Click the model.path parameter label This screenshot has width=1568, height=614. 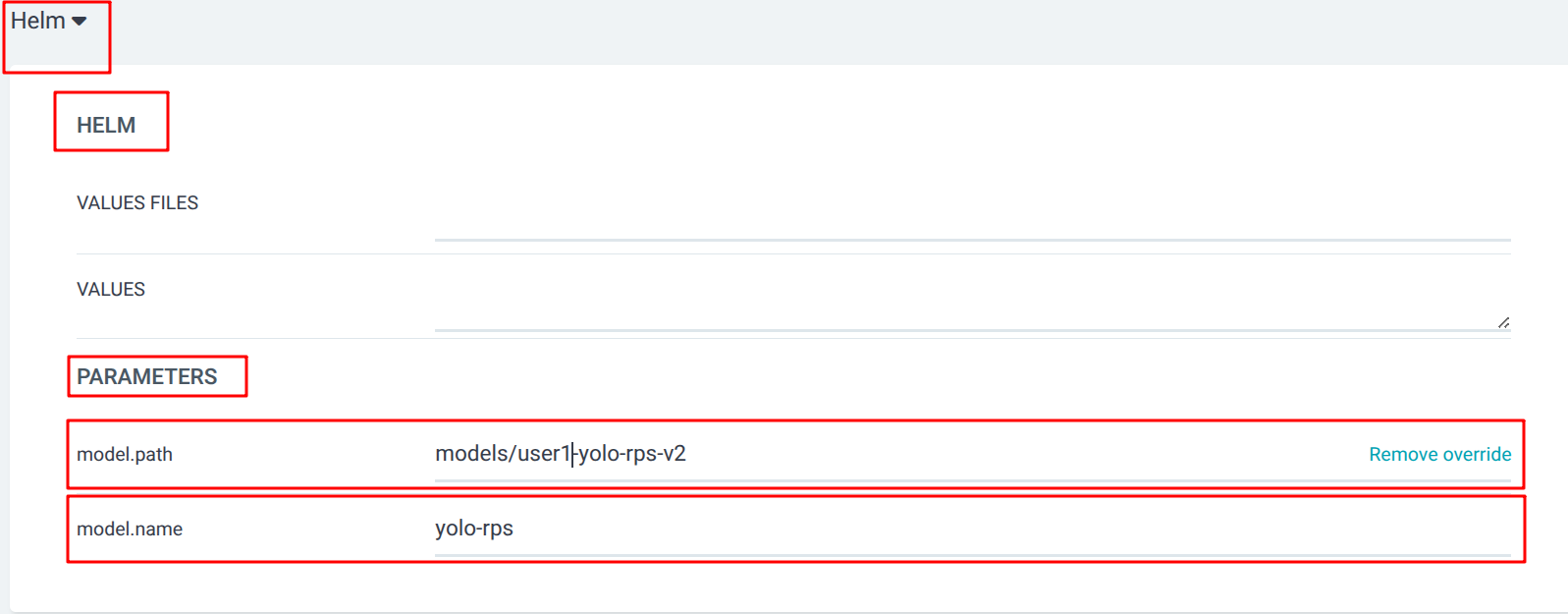click(125, 455)
